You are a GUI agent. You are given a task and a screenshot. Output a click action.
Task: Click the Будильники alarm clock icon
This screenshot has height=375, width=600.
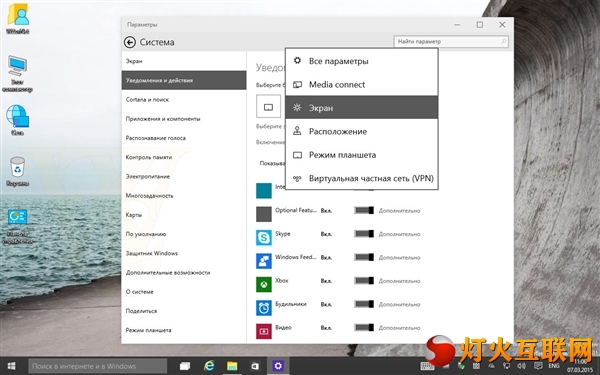[x=264, y=308]
